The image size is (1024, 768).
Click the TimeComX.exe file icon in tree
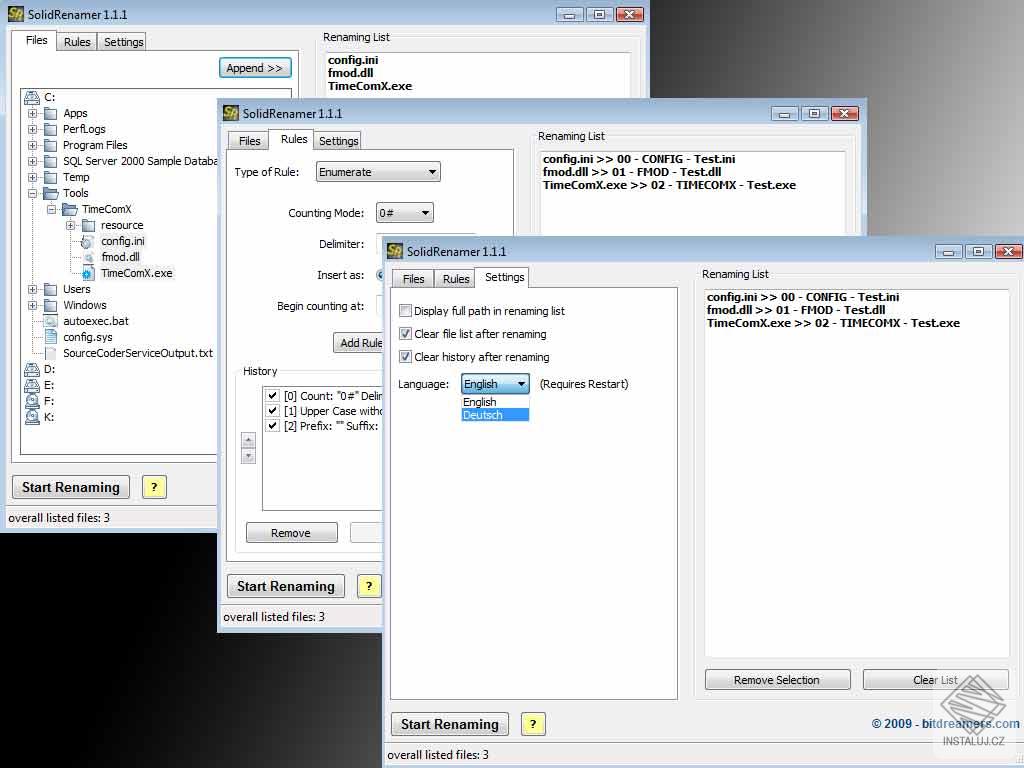(x=88, y=274)
